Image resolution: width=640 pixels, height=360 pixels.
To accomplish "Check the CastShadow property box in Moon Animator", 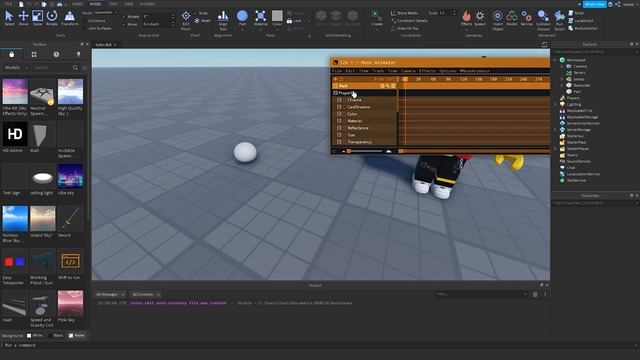I will [339, 107].
